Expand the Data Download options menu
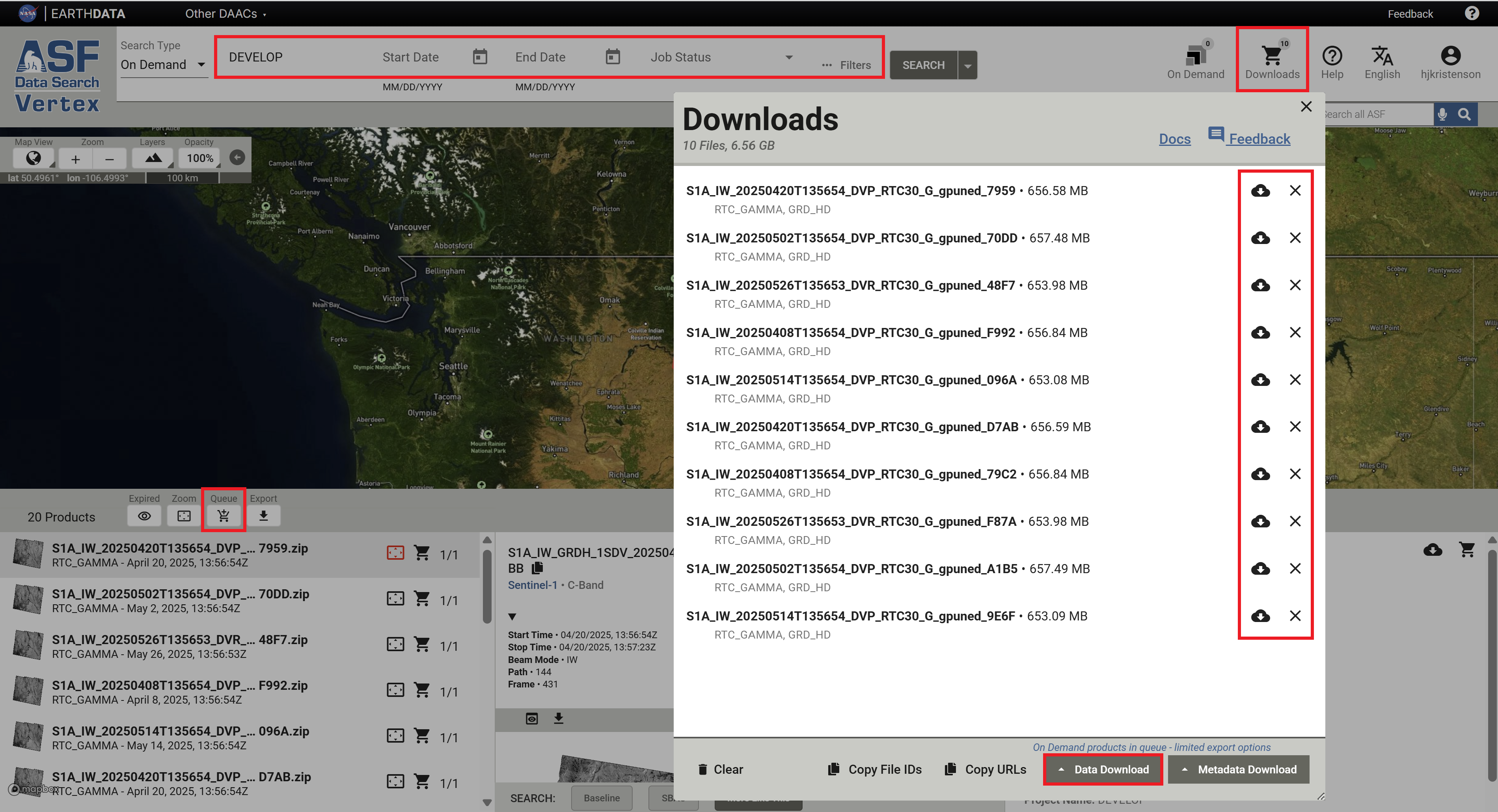Viewport: 1498px width, 812px height. pyautogui.click(x=1103, y=769)
